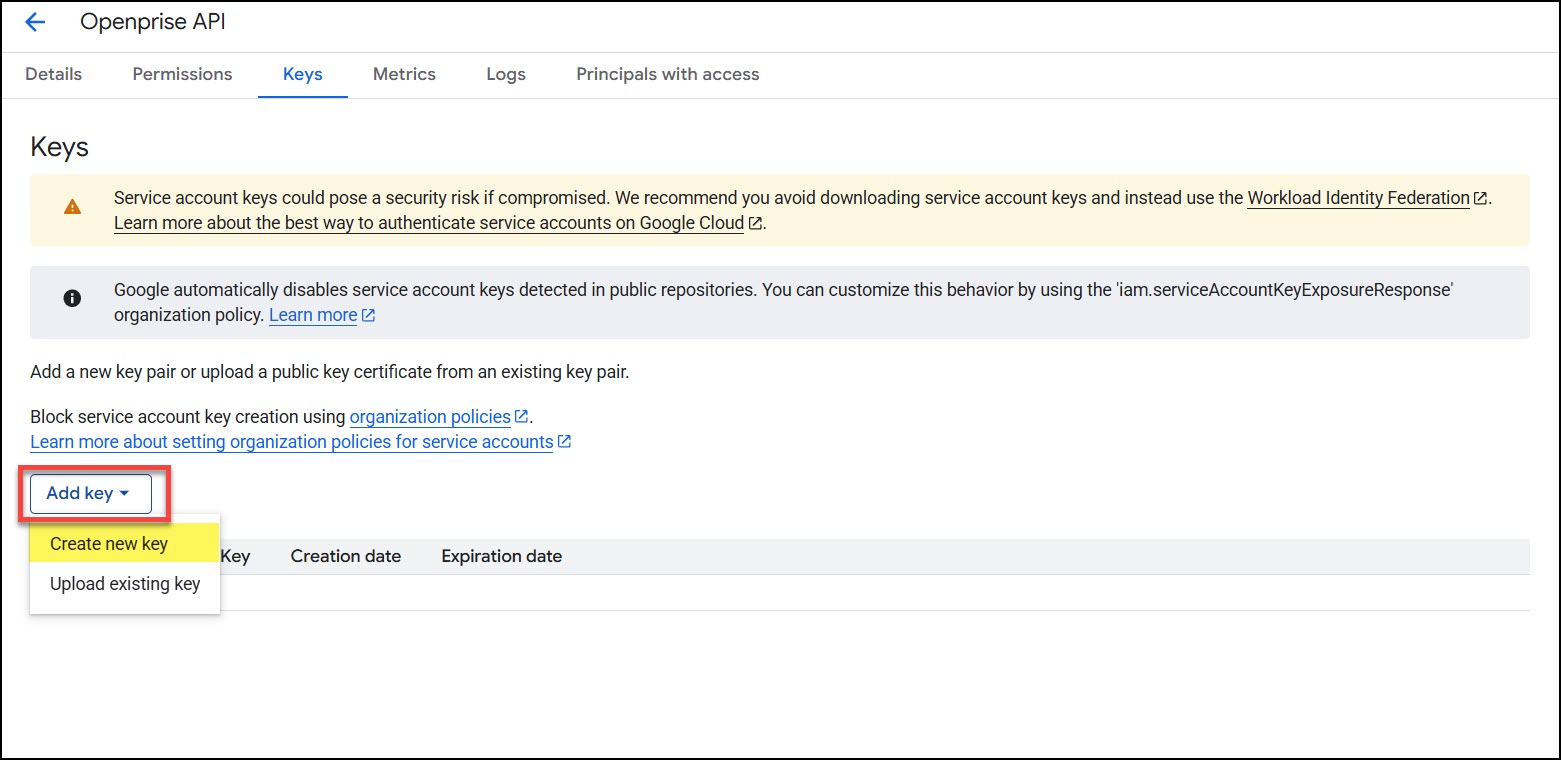The image size is (1561, 760).
Task: Click the black info circle icon
Action: 72,297
